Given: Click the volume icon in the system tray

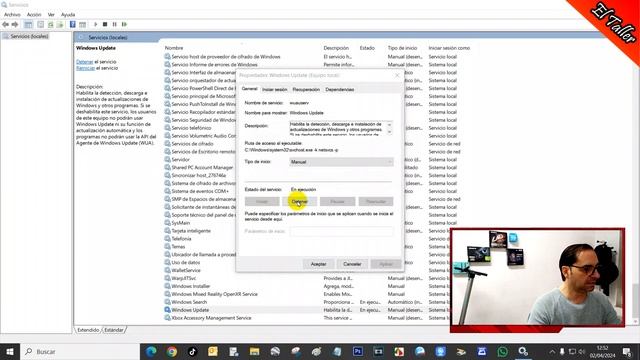Looking at the screenshot, I should 582,351.
